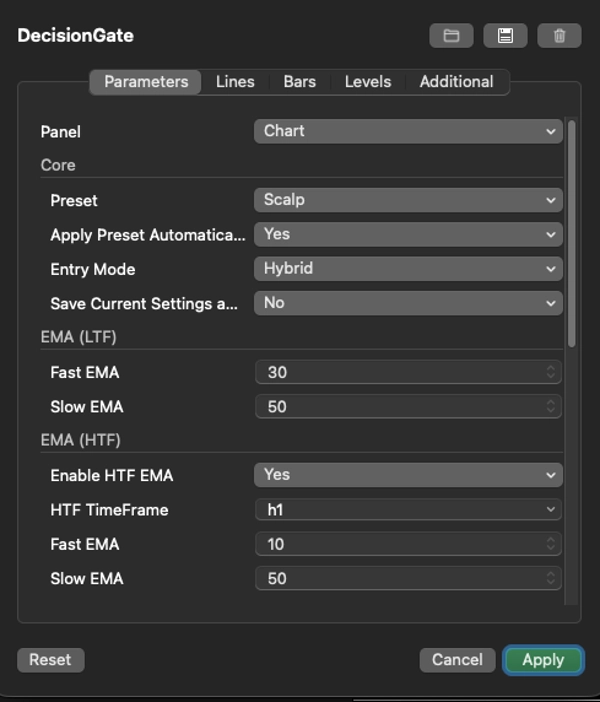Go to the Additional tab
The image size is (600, 702).
456,82
